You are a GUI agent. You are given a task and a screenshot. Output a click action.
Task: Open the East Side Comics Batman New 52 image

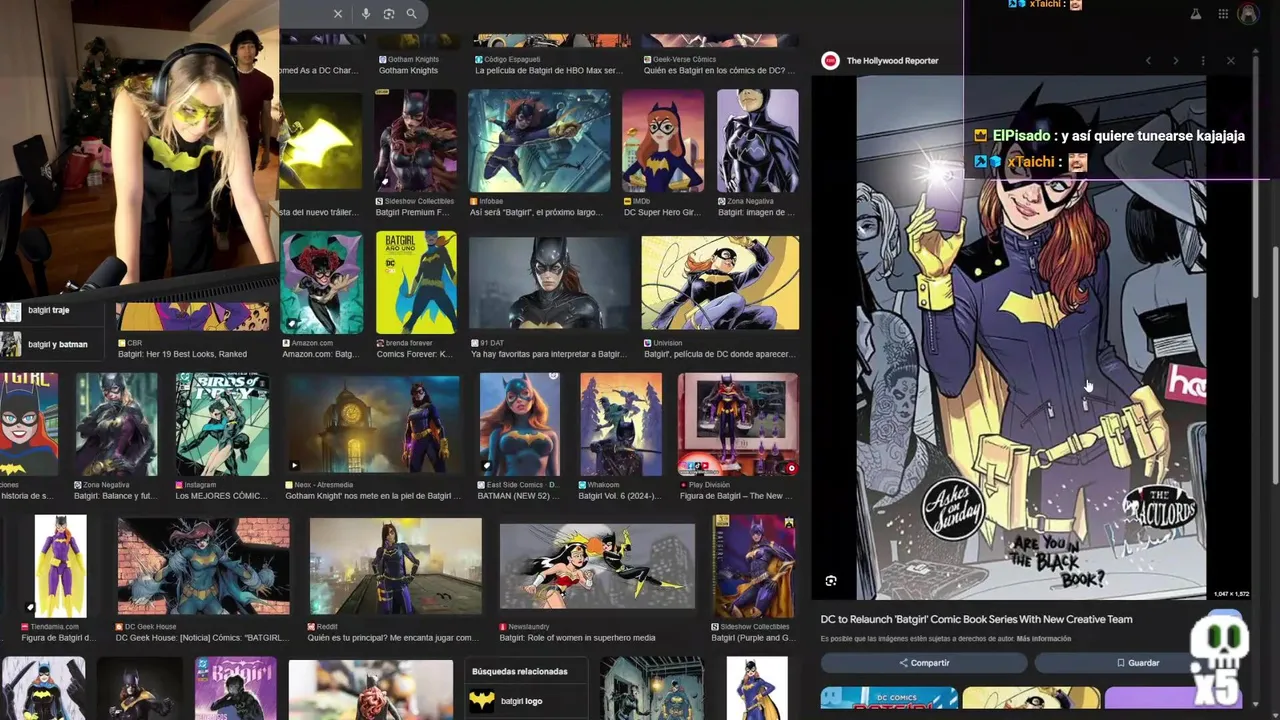point(520,425)
